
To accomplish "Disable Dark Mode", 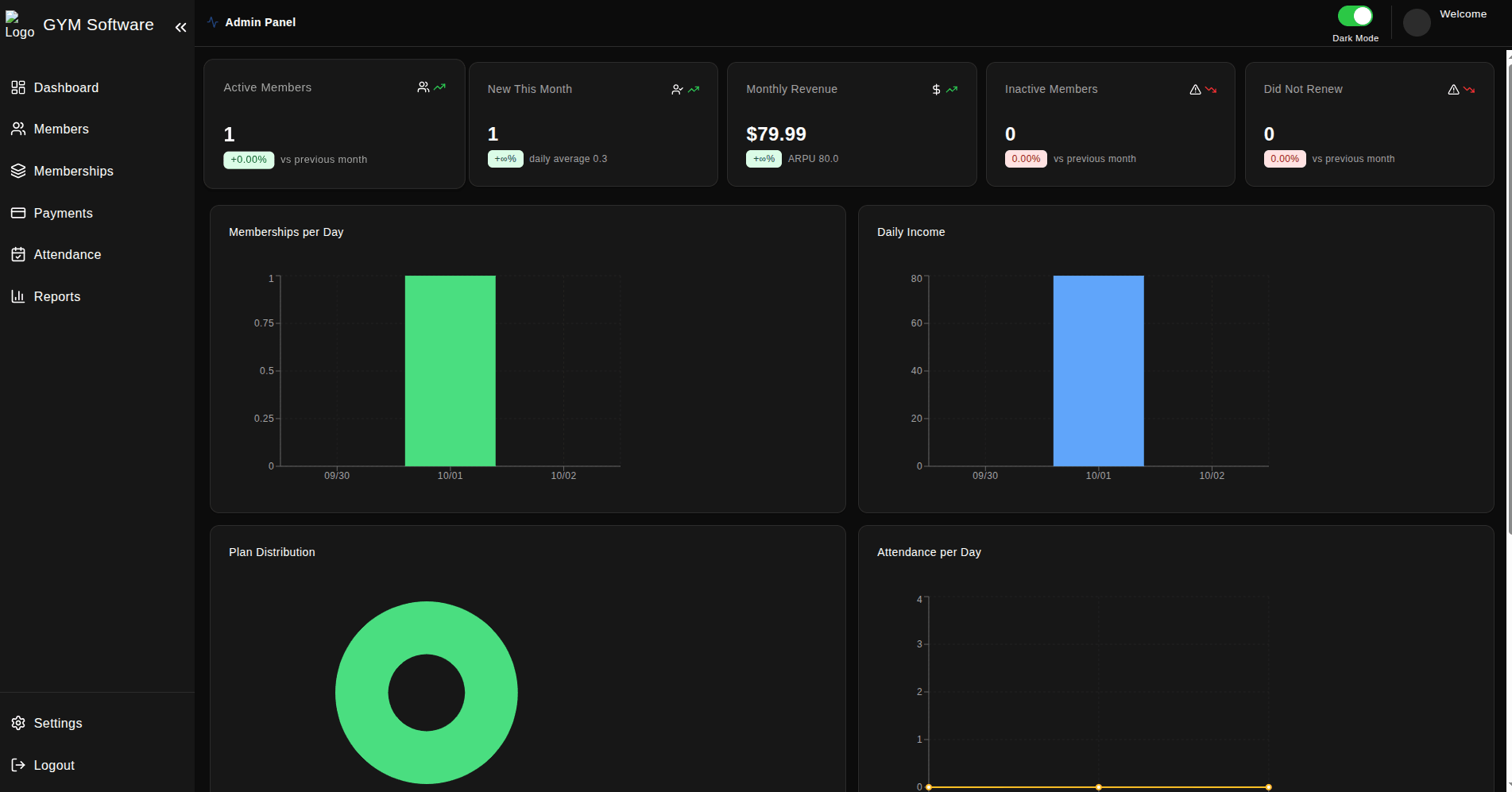I will point(1355,15).
